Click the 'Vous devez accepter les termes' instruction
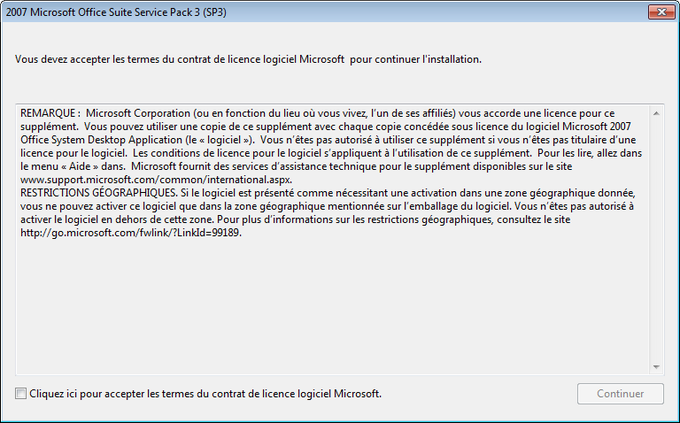 point(248,59)
